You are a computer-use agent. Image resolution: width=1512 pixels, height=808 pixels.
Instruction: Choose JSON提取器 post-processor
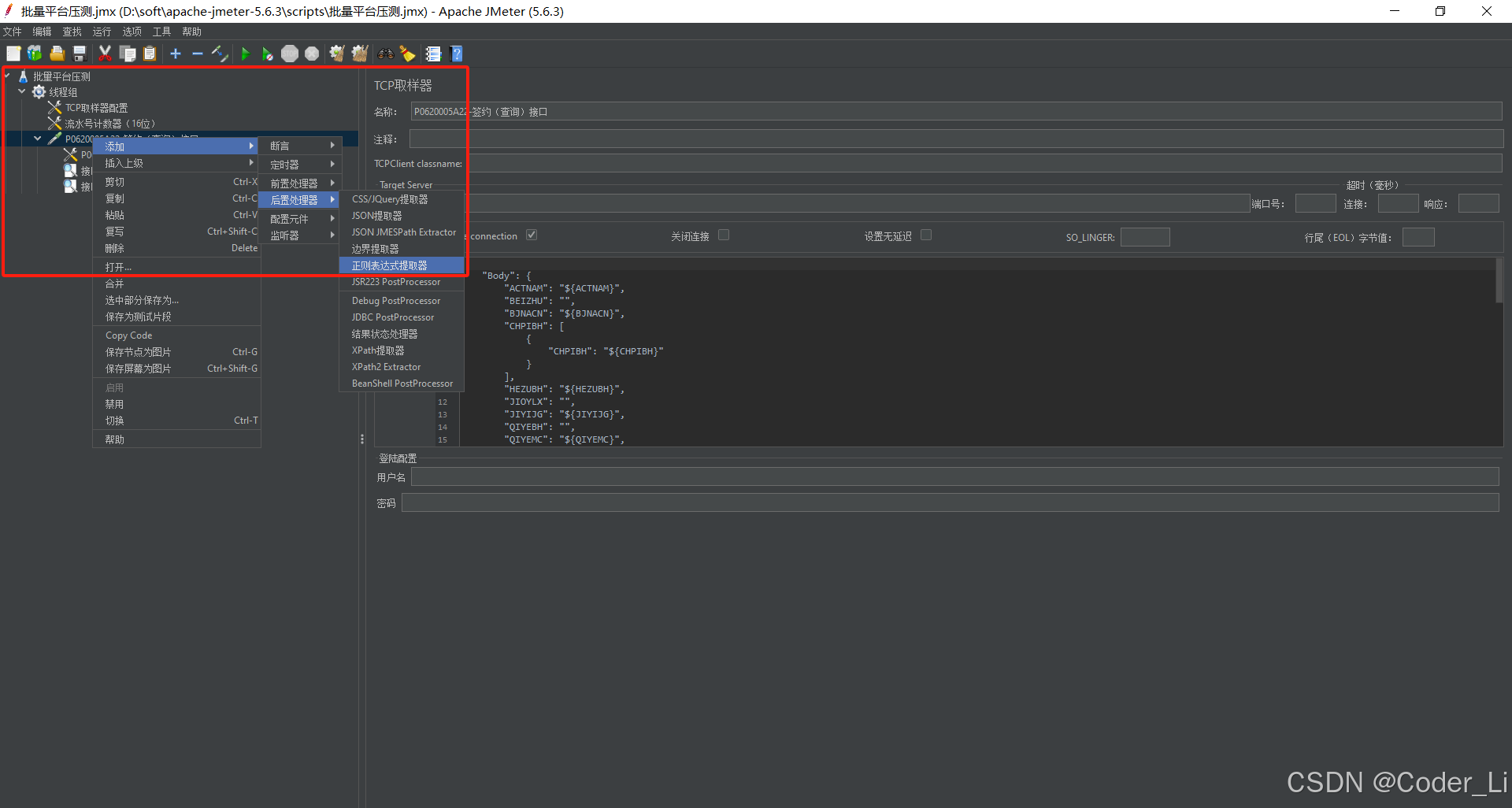(x=402, y=216)
